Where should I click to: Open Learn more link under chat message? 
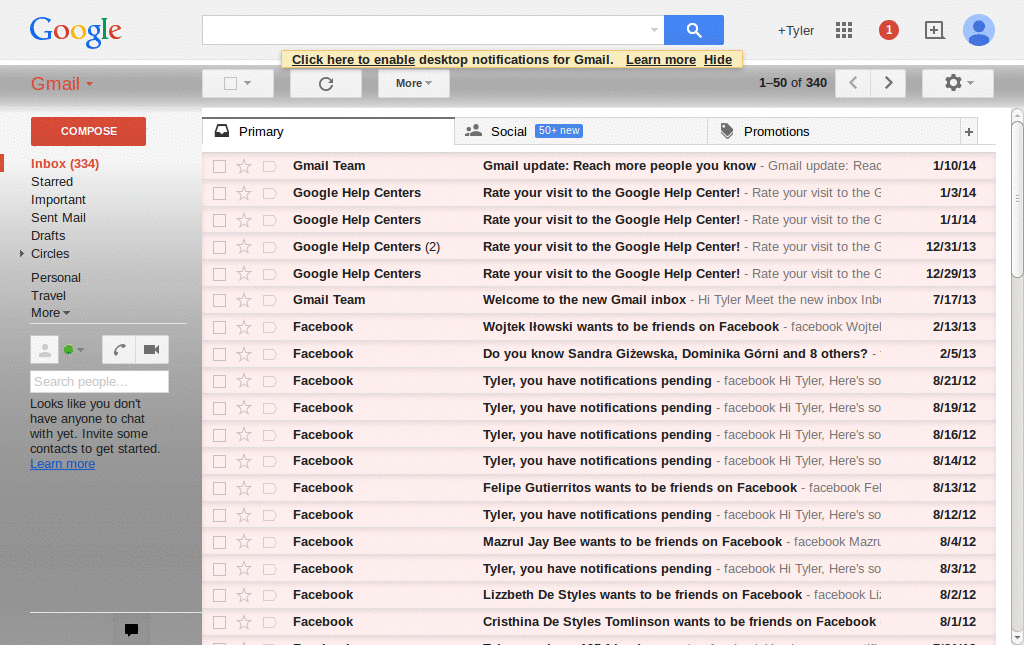point(63,464)
